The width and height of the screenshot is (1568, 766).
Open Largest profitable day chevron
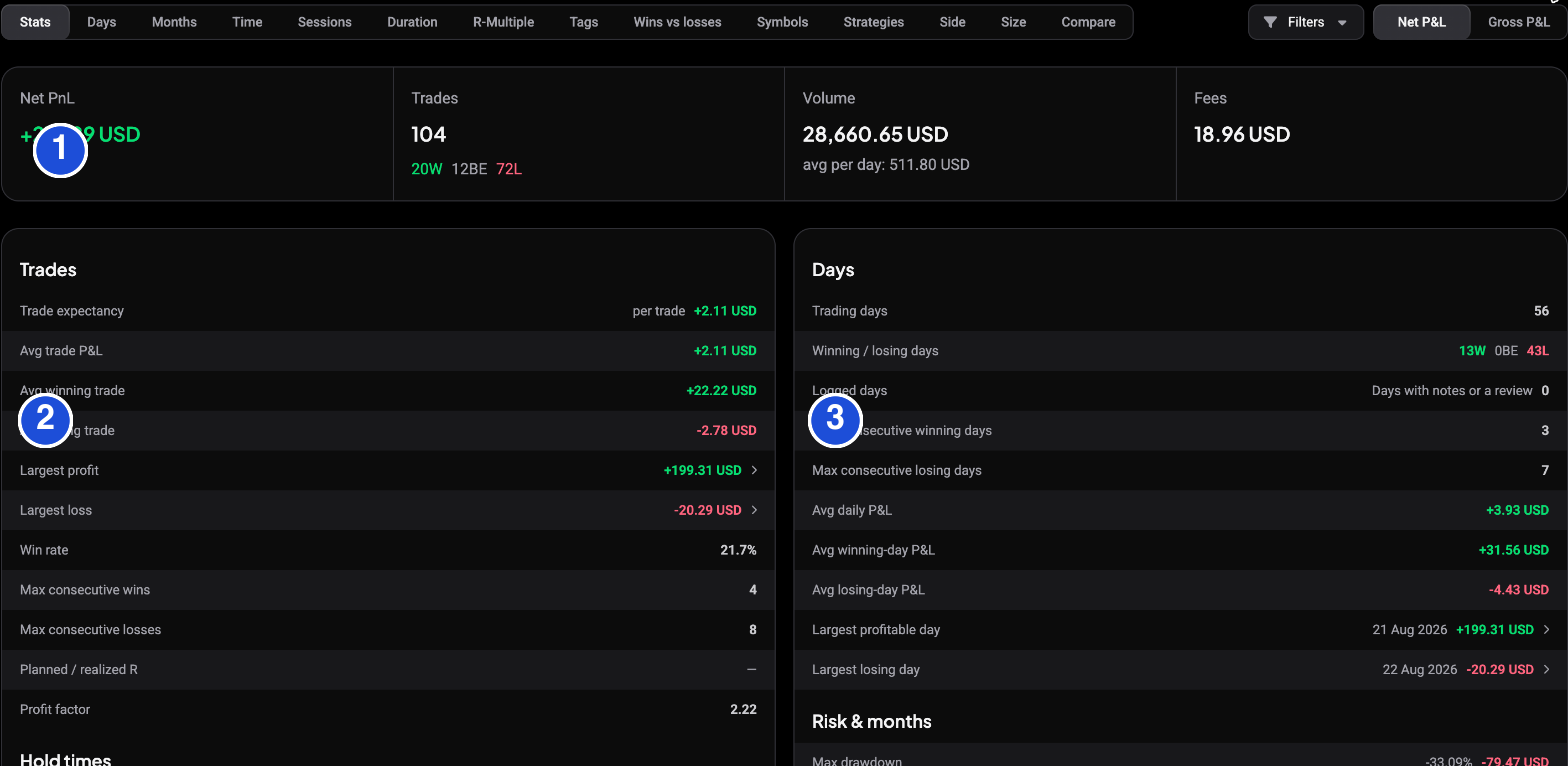pos(1546,630)
